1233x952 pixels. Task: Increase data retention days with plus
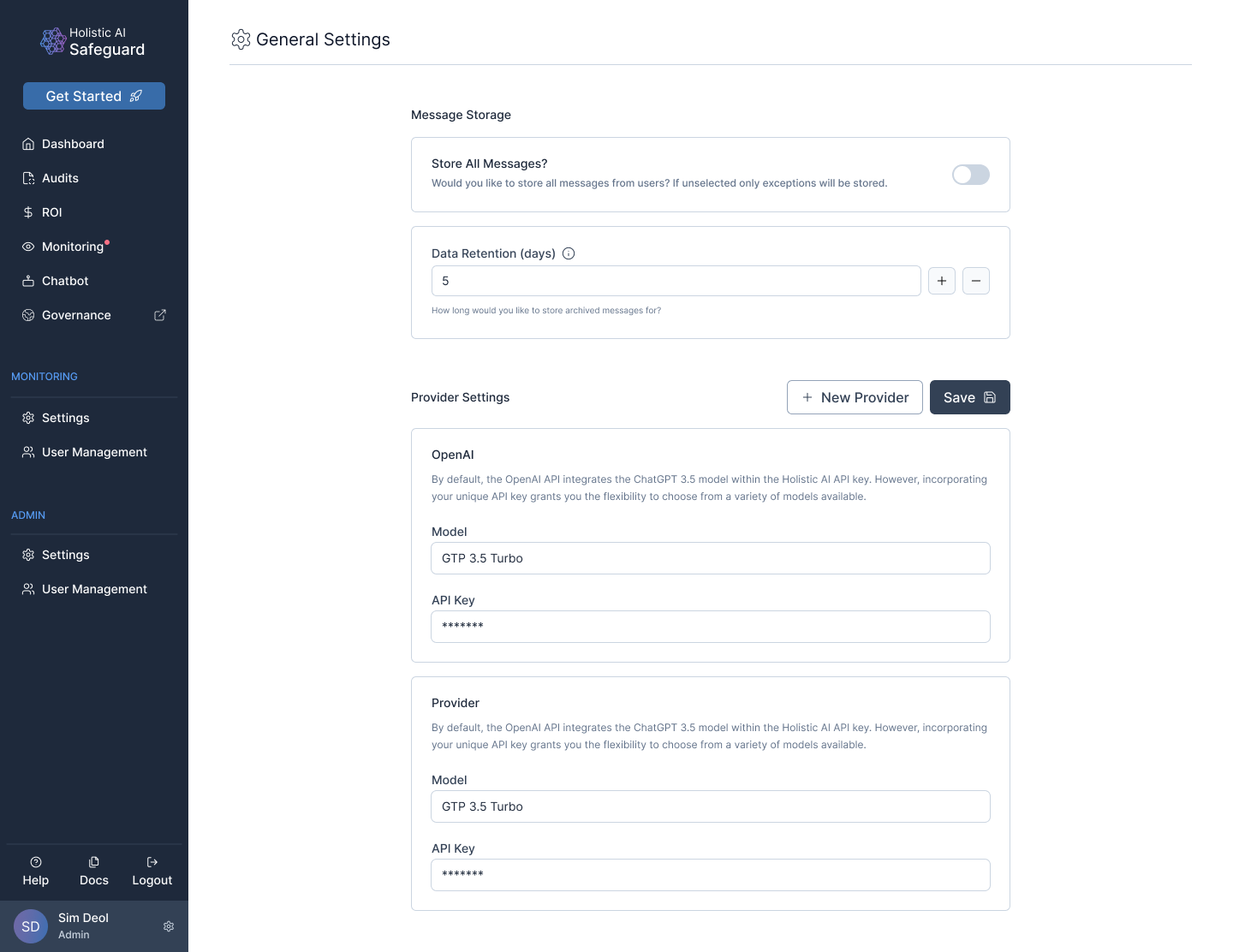[942, 281]
